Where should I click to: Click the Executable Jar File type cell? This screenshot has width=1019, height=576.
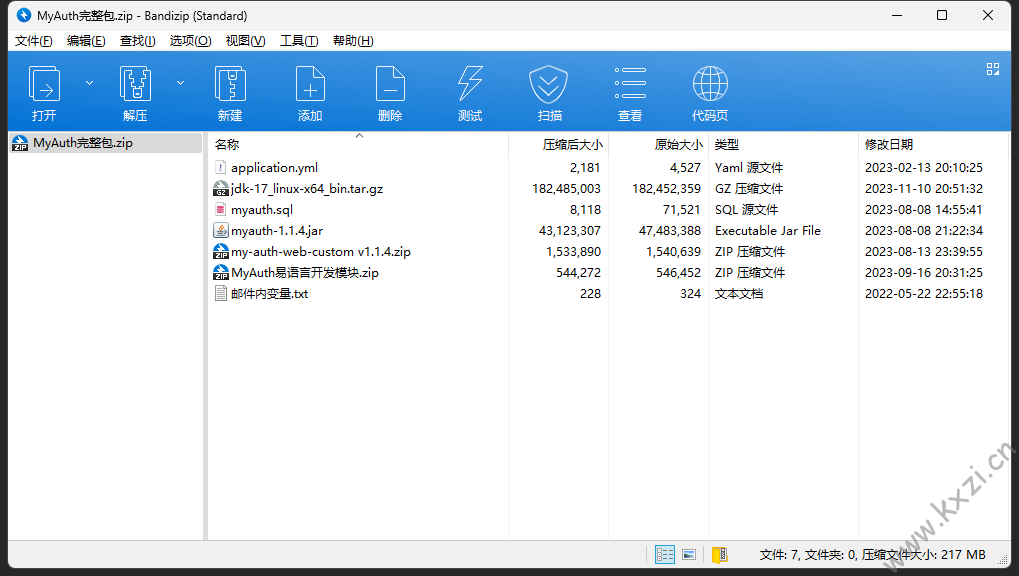click(767, 231)
